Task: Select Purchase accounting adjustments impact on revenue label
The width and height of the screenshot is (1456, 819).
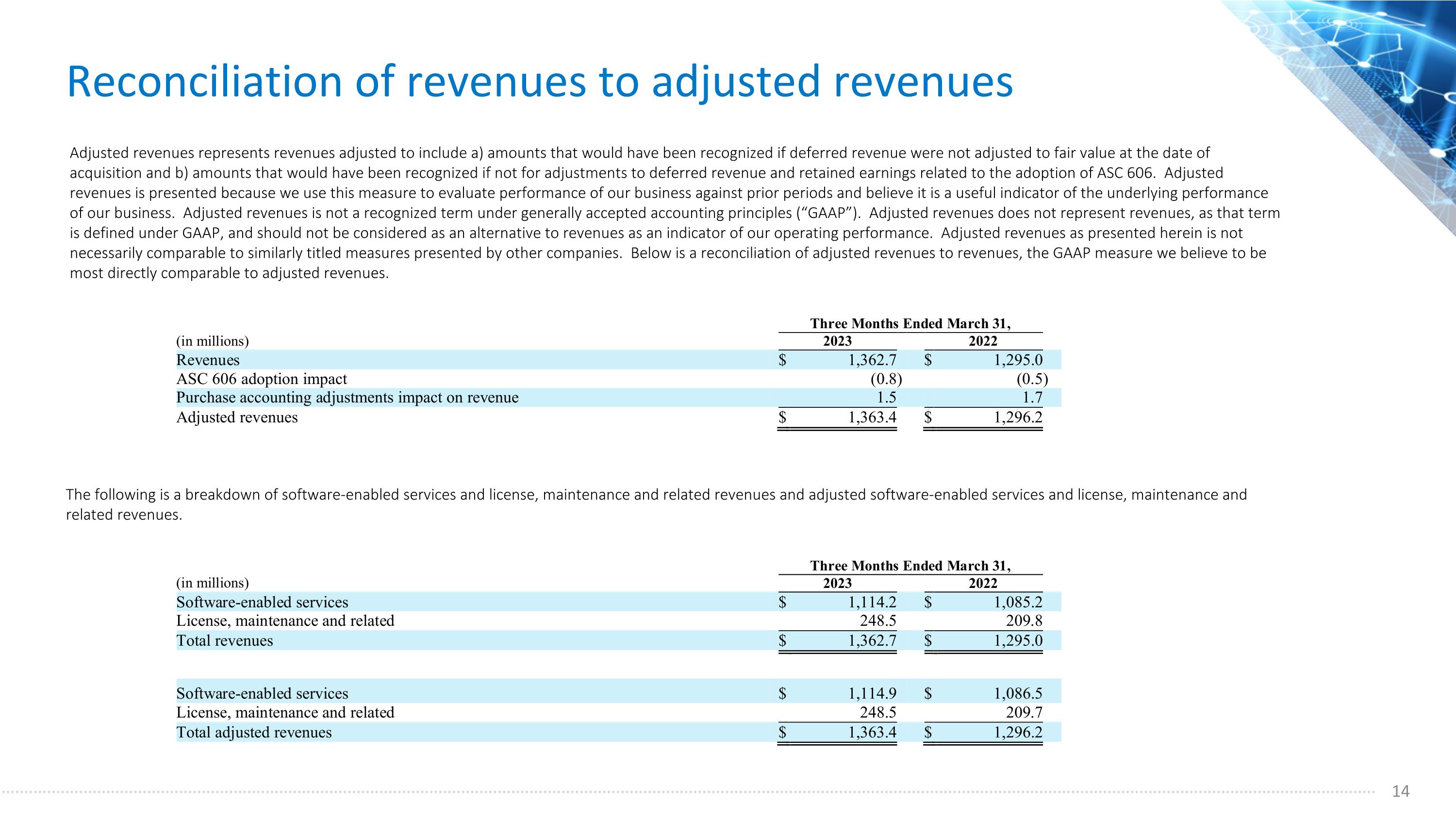Action: tap(347, 397)
